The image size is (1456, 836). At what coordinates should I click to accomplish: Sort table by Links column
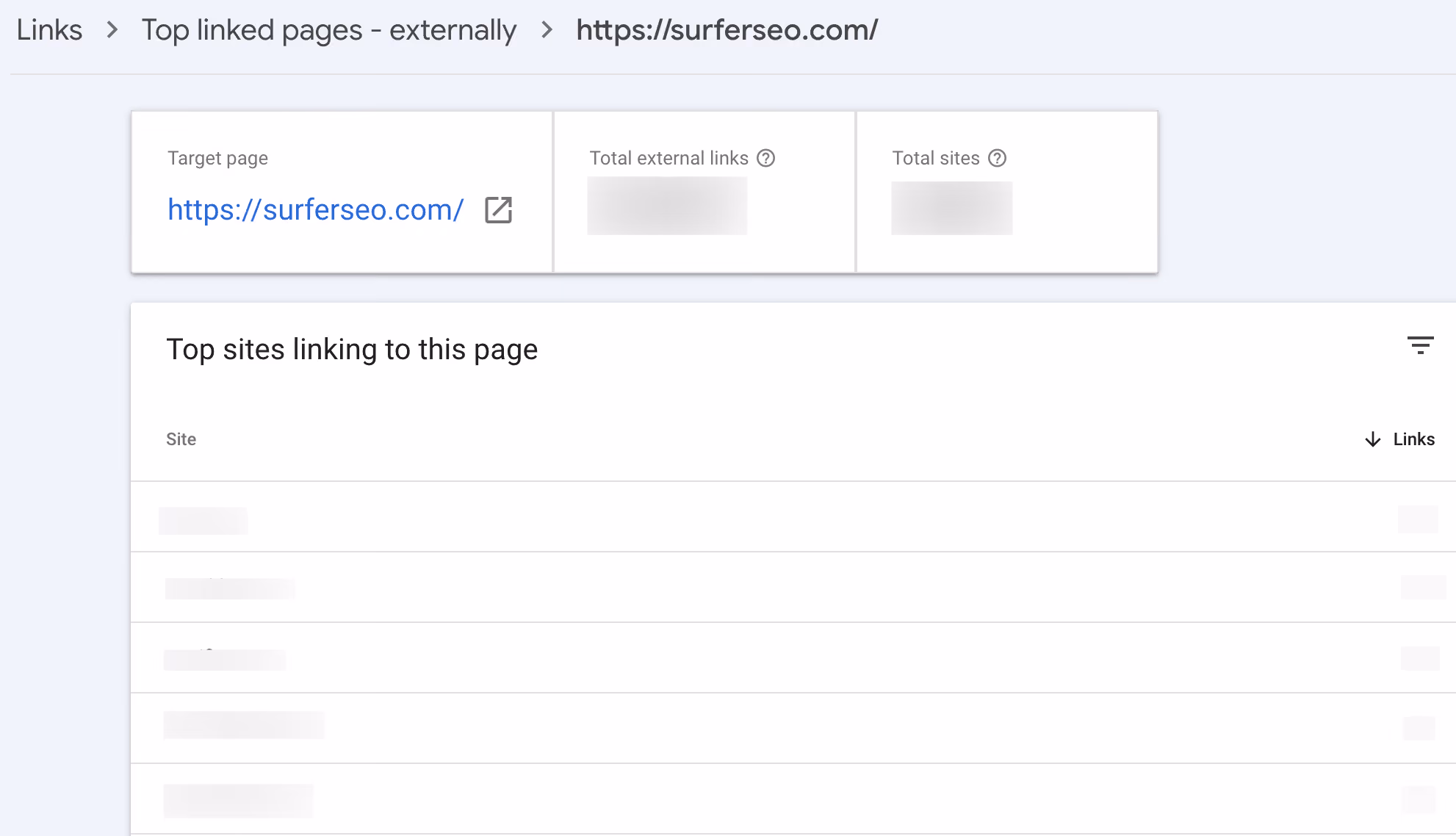(1413, 439)
